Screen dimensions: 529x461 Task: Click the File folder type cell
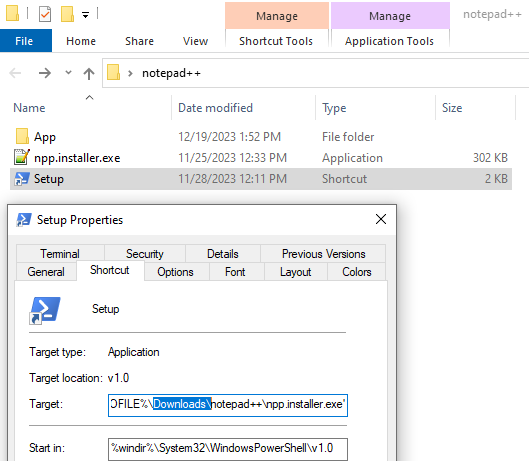[348, 137]
